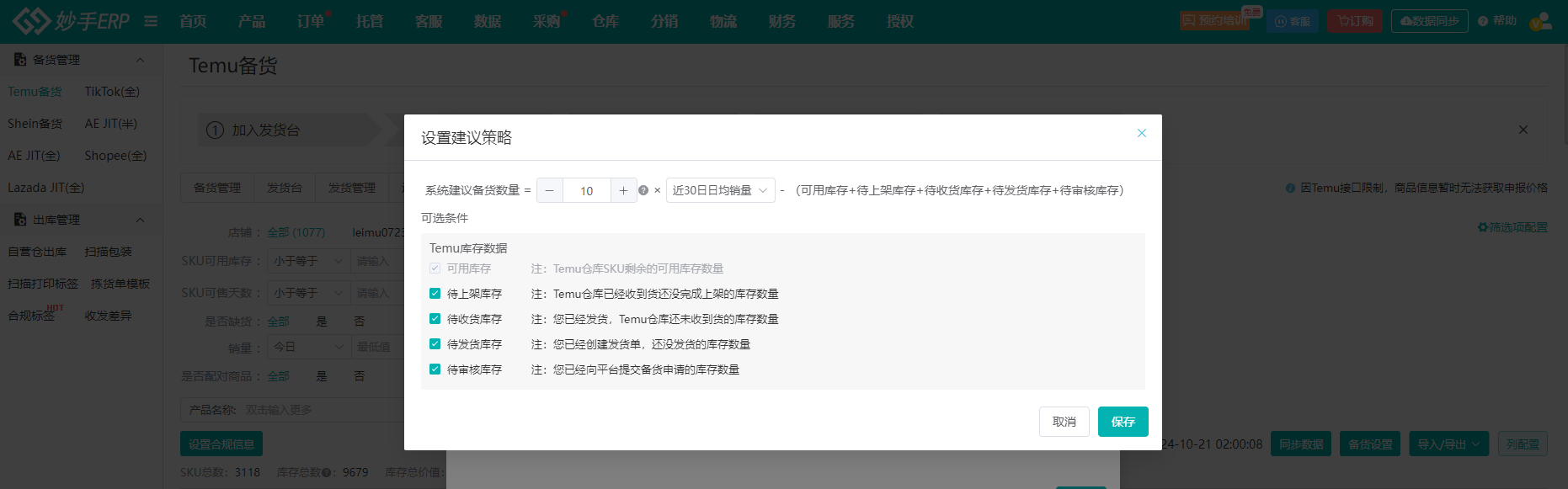Viewport: 1568px width, 489px height.
Task: Click the 出库管理 sidebar section icon
Action: coord(20,220)
